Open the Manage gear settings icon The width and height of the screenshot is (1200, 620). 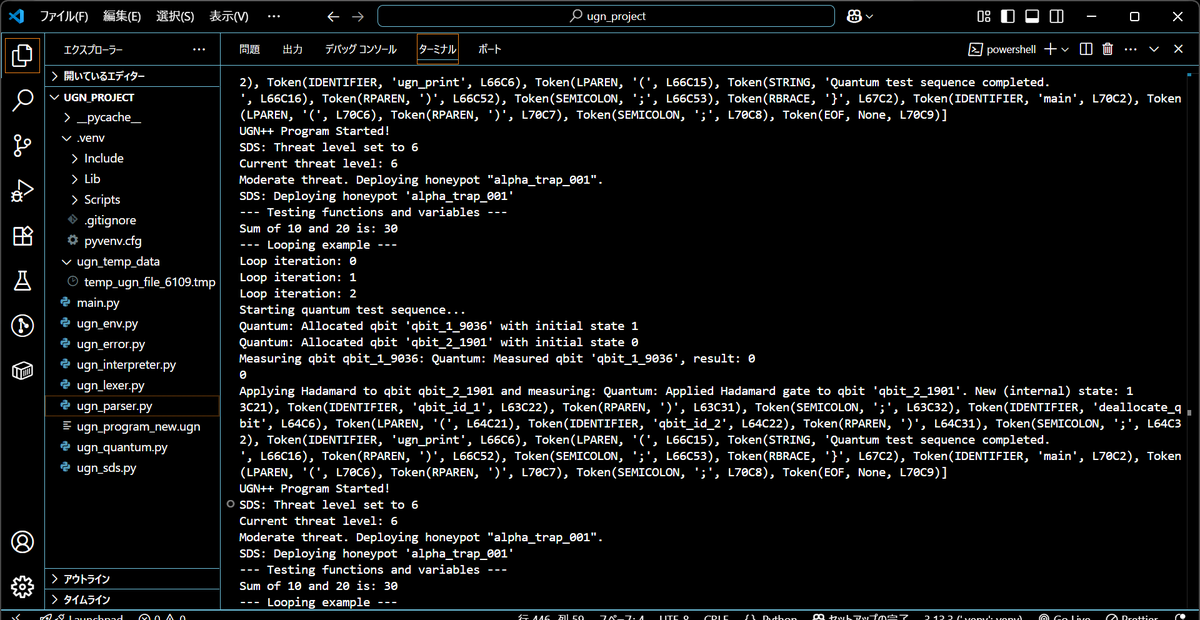[22, 587]
